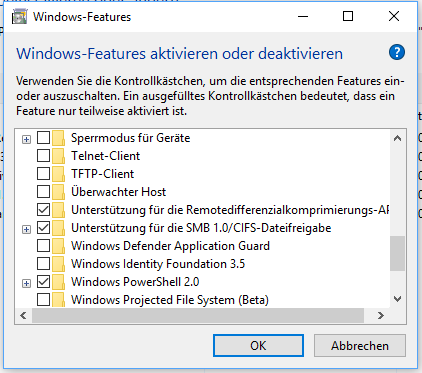Click folder icon beside Windows PowerShell 2.0
The height and width of the screenshot is (373, 422).
coord(58,282)
